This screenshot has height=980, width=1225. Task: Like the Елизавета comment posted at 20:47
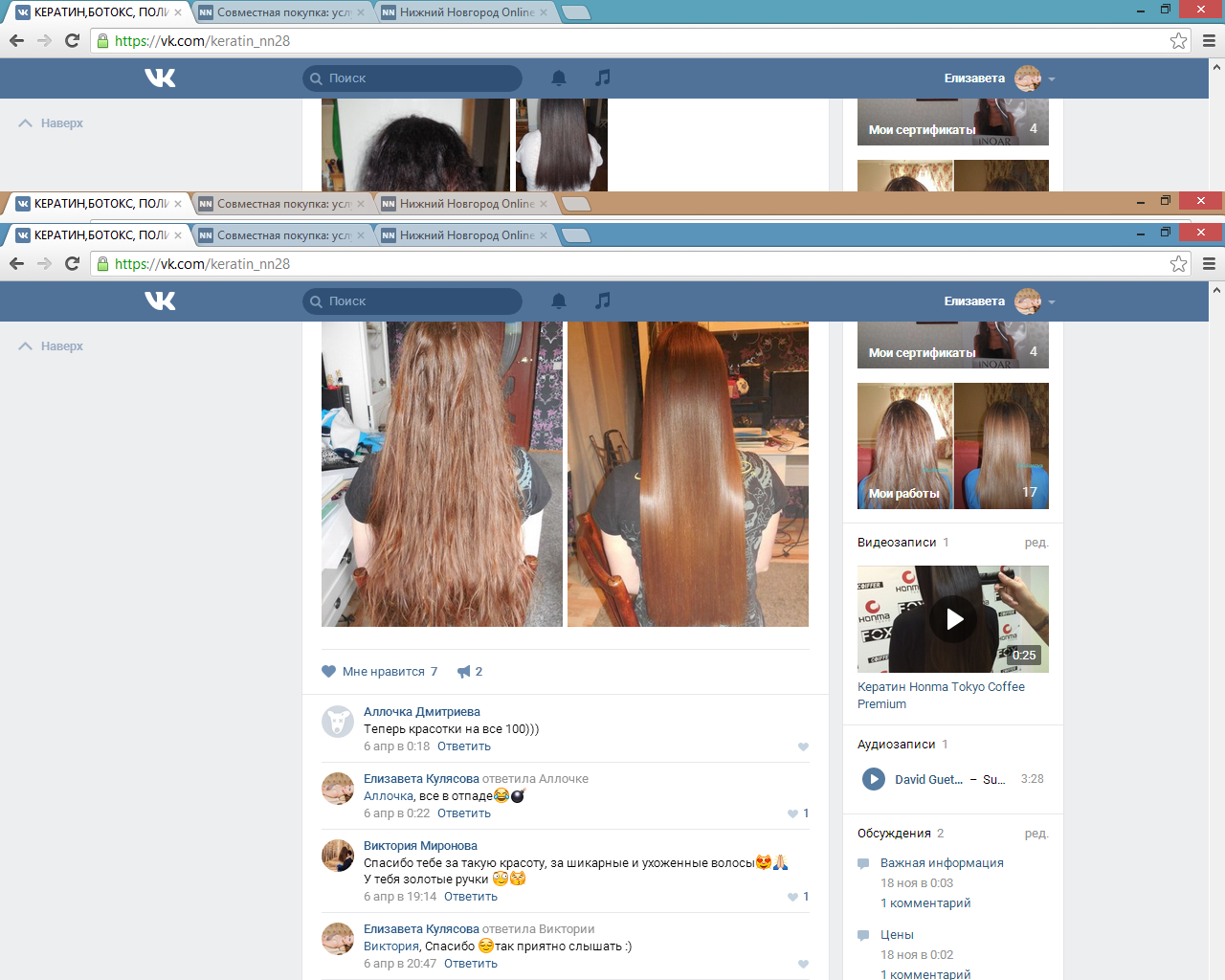point(803,965)
